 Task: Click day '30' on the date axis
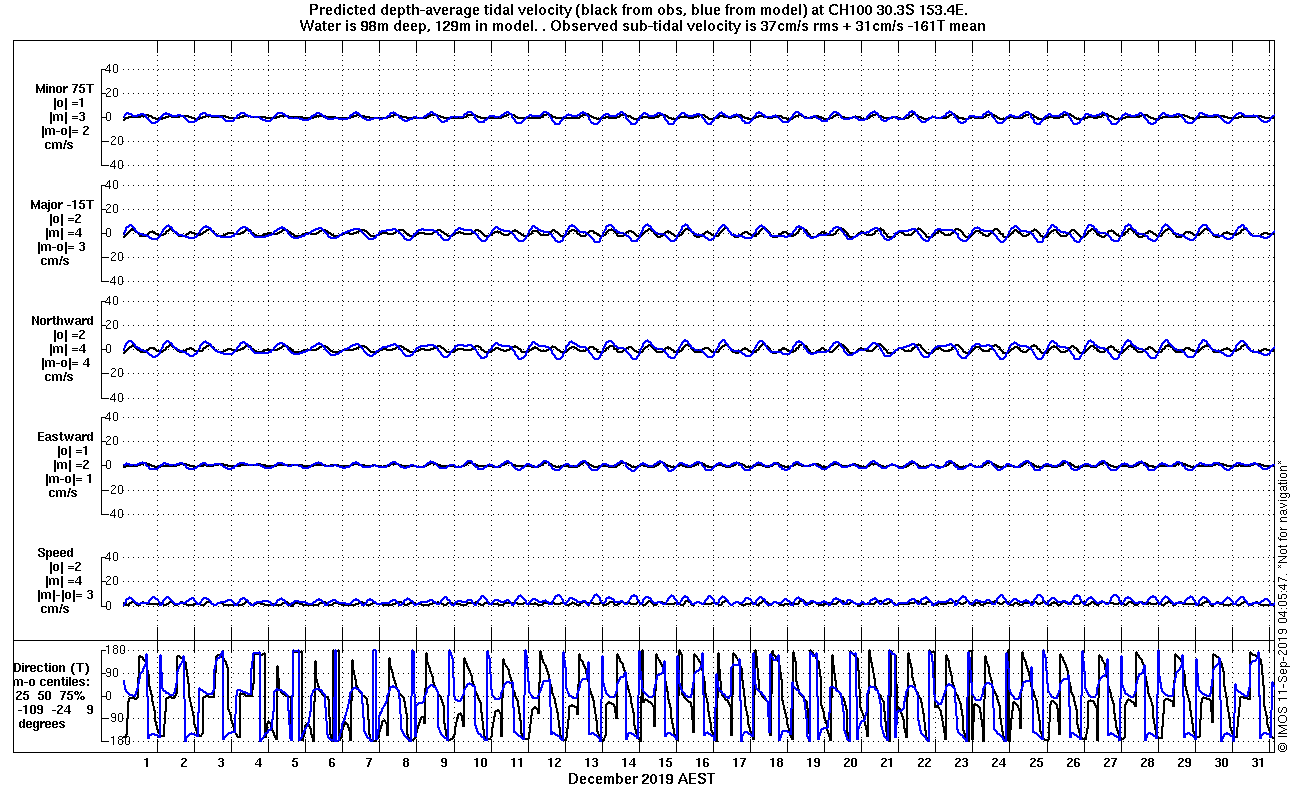point(1221,763)
